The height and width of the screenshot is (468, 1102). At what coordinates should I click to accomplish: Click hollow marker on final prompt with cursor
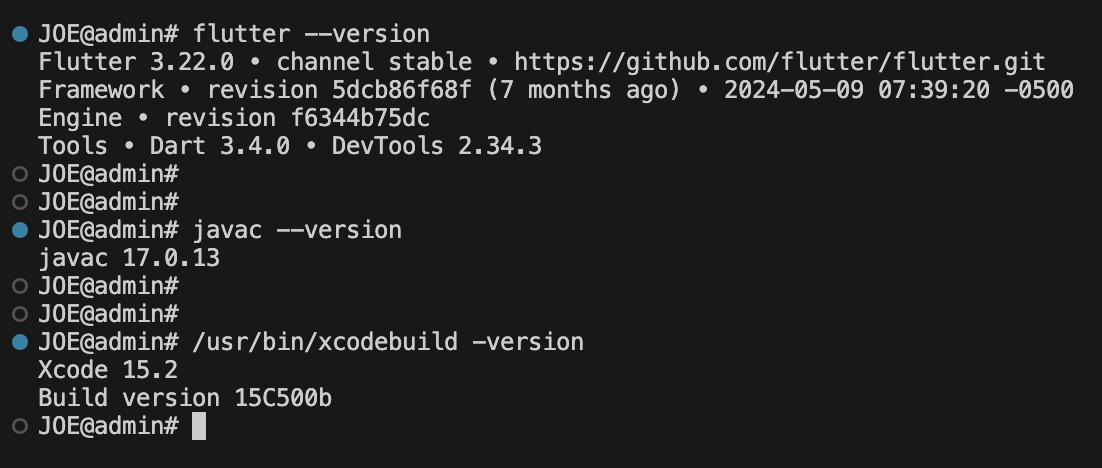(20, 426)
